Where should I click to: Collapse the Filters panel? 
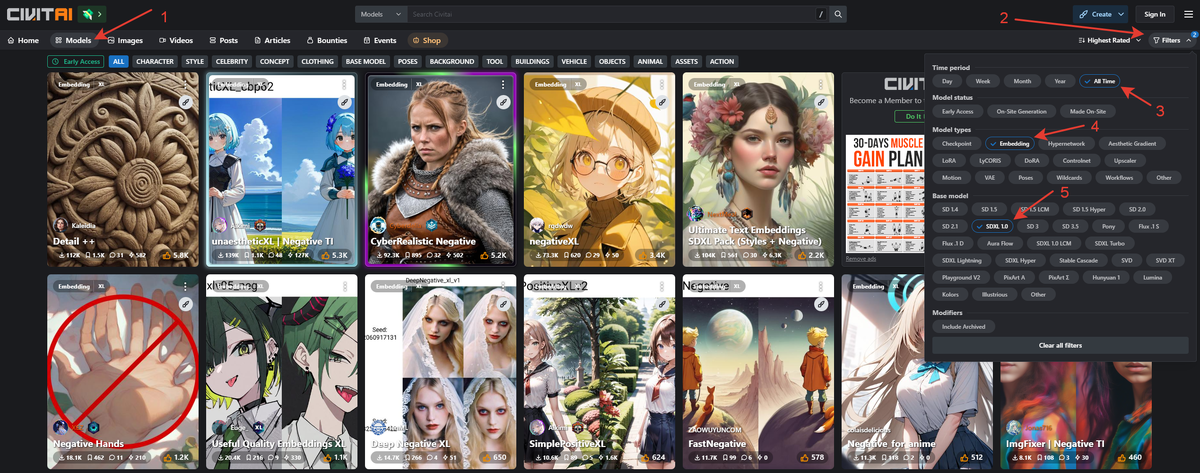click(1172, 40)
